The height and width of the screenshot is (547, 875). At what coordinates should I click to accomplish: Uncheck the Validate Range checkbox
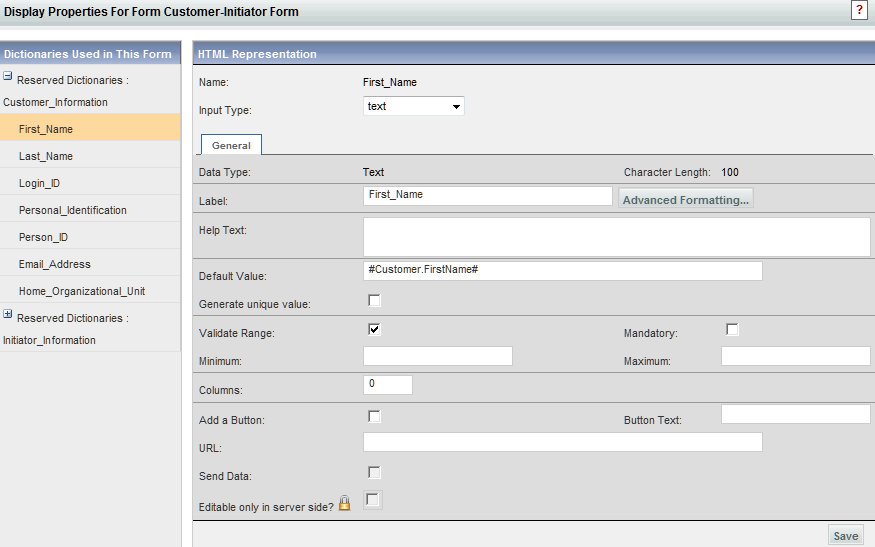[374, 329]
